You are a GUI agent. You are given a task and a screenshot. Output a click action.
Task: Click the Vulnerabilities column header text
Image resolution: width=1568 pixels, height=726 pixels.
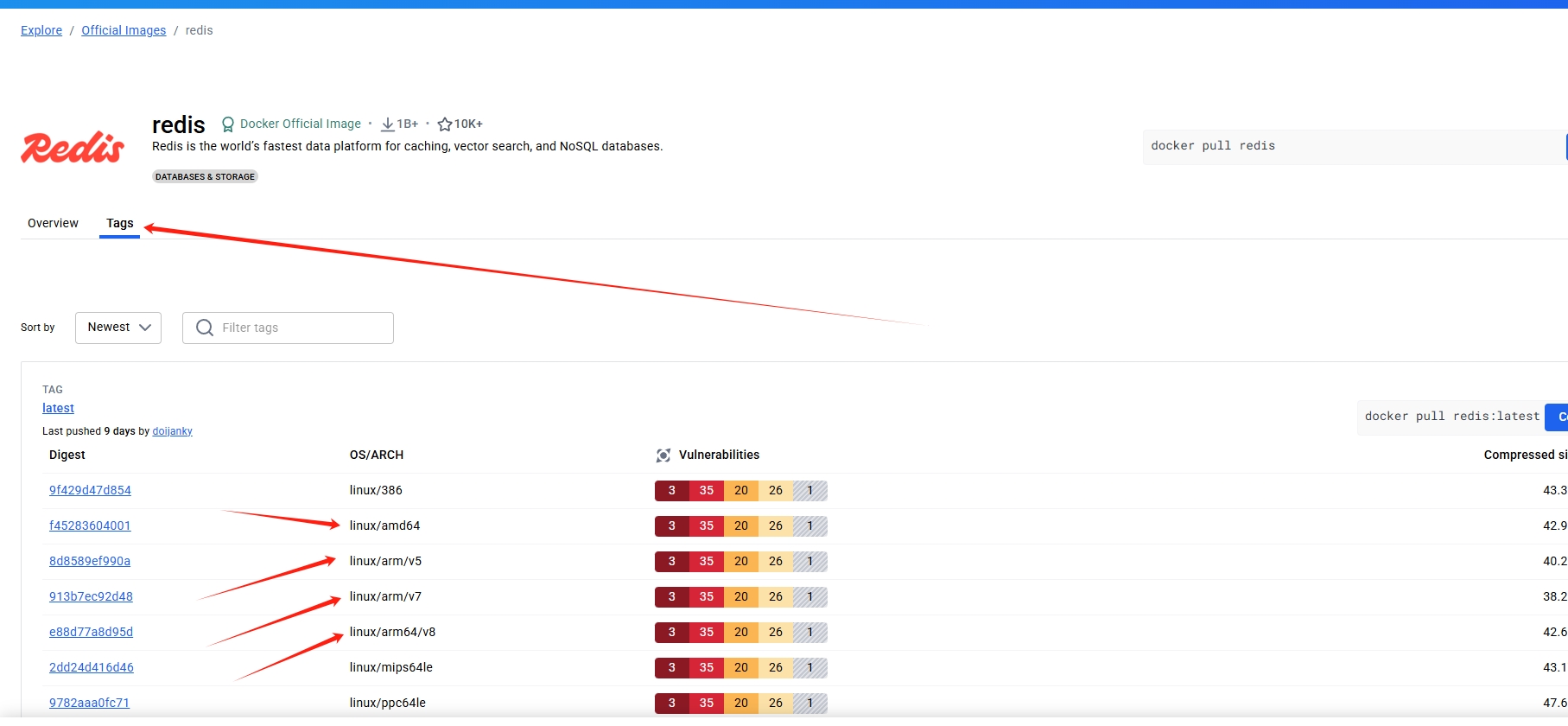click(x=719, y=455)
